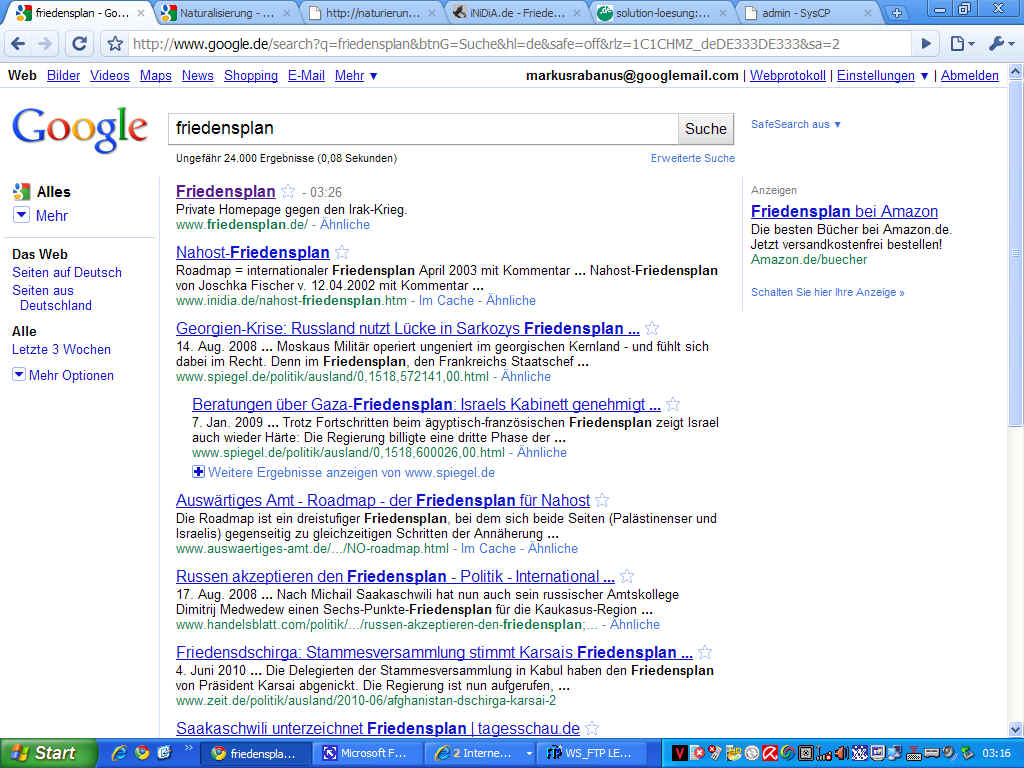1024x768 pixels.
Task: Switch to the solution-loesung tab
Action: tap(662, 12)
